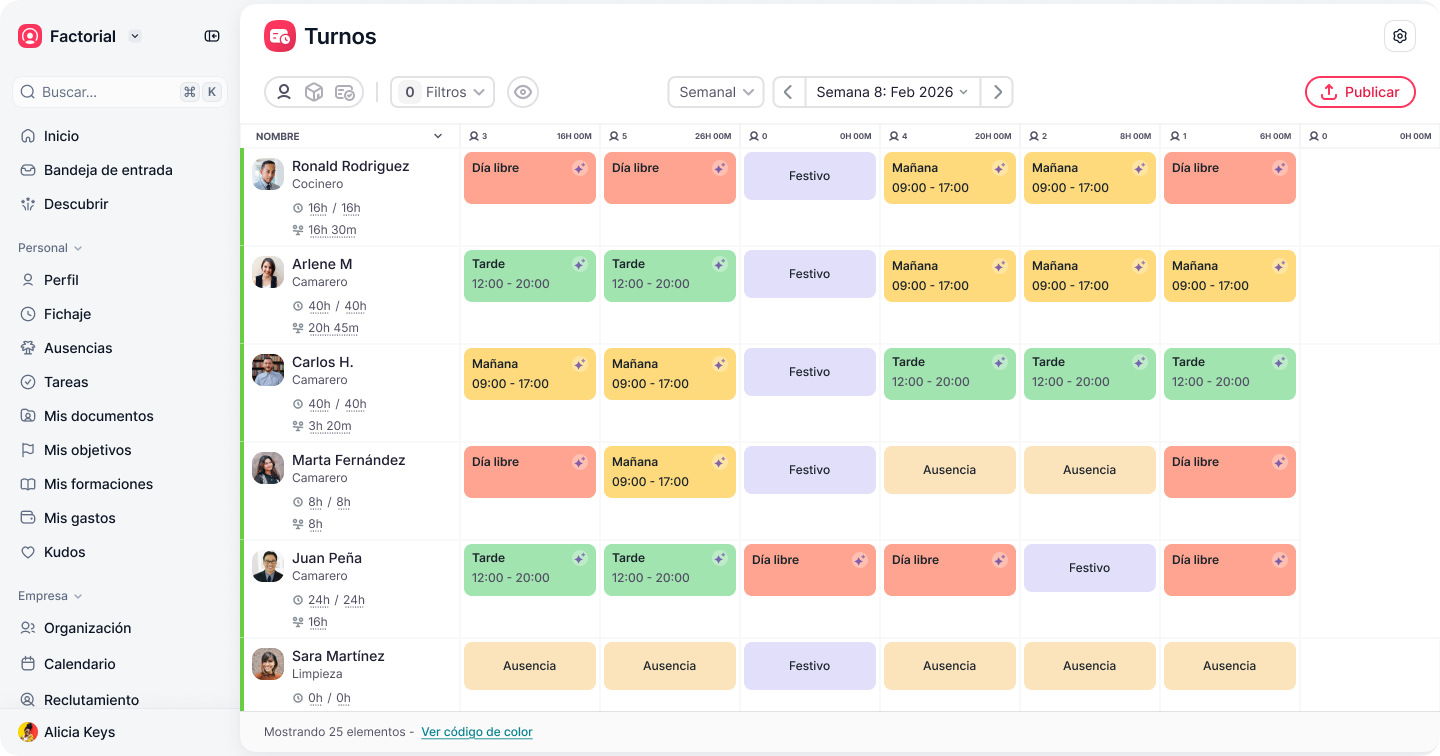The image size is (1440, 756).
Task: Select the person view icon
Action: (284, 92)
